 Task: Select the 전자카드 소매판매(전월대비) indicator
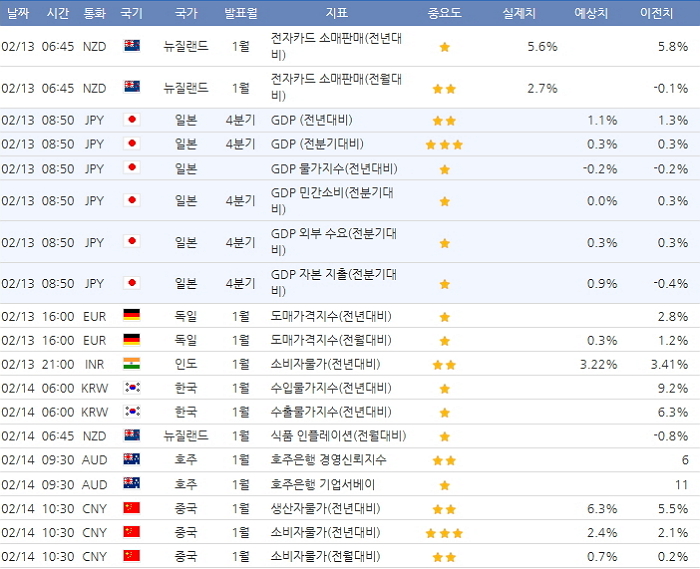click(336, 87)
